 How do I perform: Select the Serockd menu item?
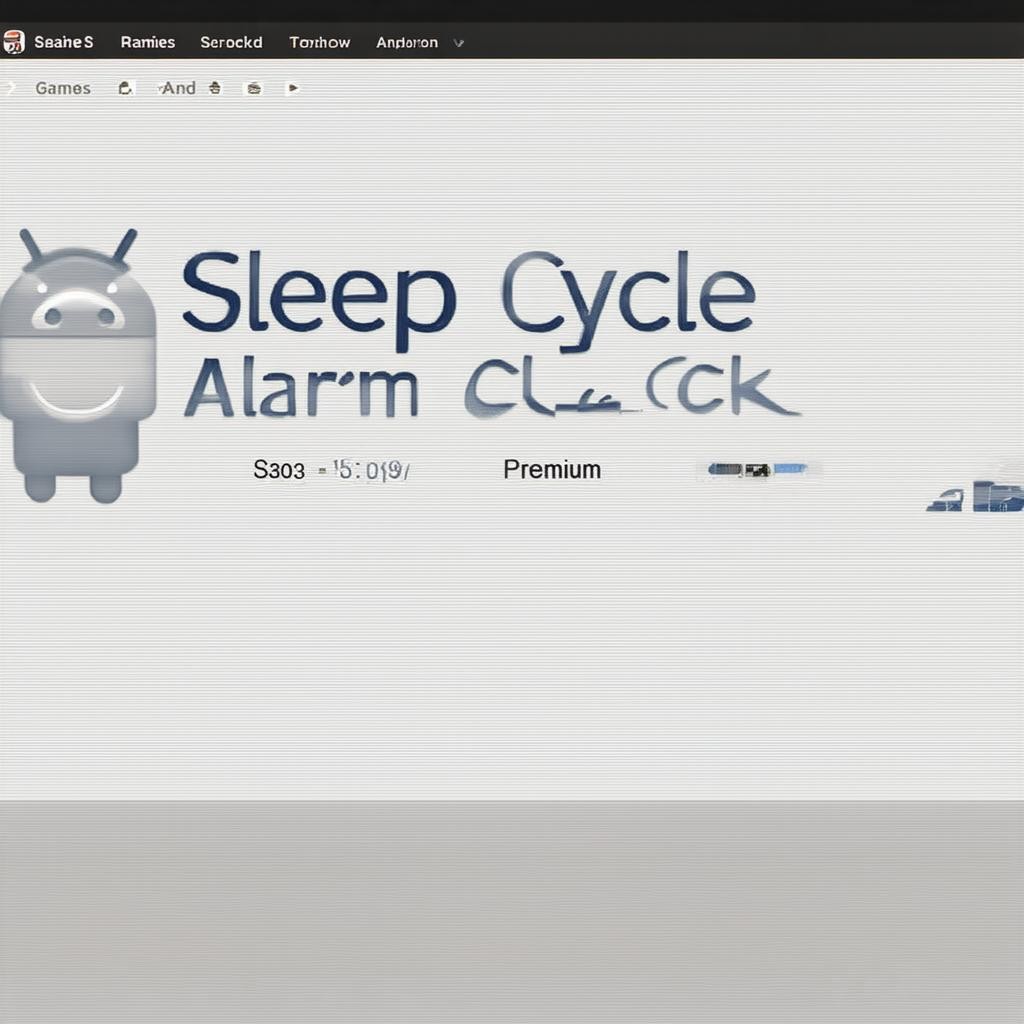click(231, 42)
